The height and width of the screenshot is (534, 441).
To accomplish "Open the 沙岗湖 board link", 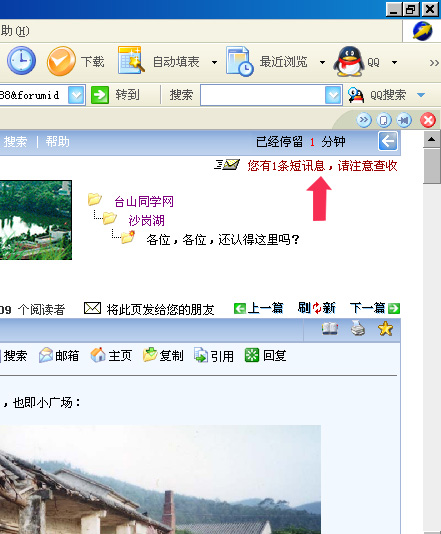I will click(x=146, y=221).
